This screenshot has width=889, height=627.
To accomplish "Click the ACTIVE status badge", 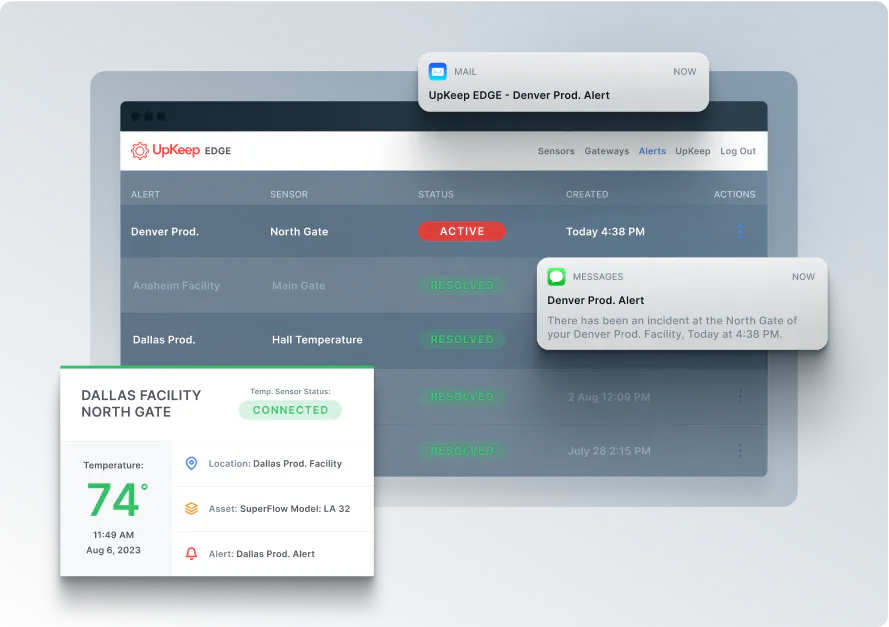I will pyautogui.click(x=462, y=231).
